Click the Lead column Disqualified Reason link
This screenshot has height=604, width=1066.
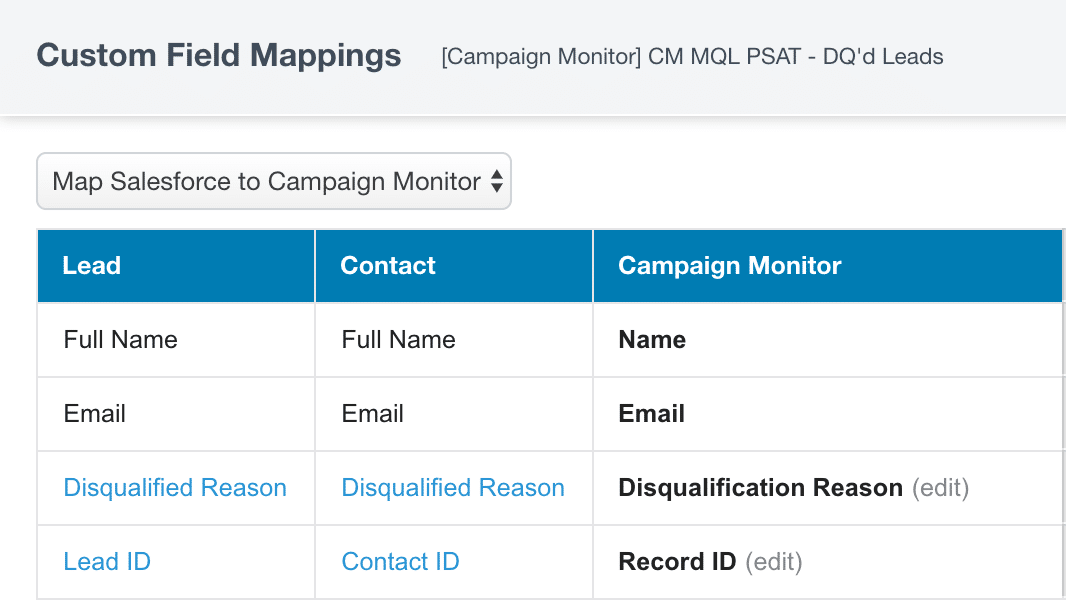pos(175,488)
